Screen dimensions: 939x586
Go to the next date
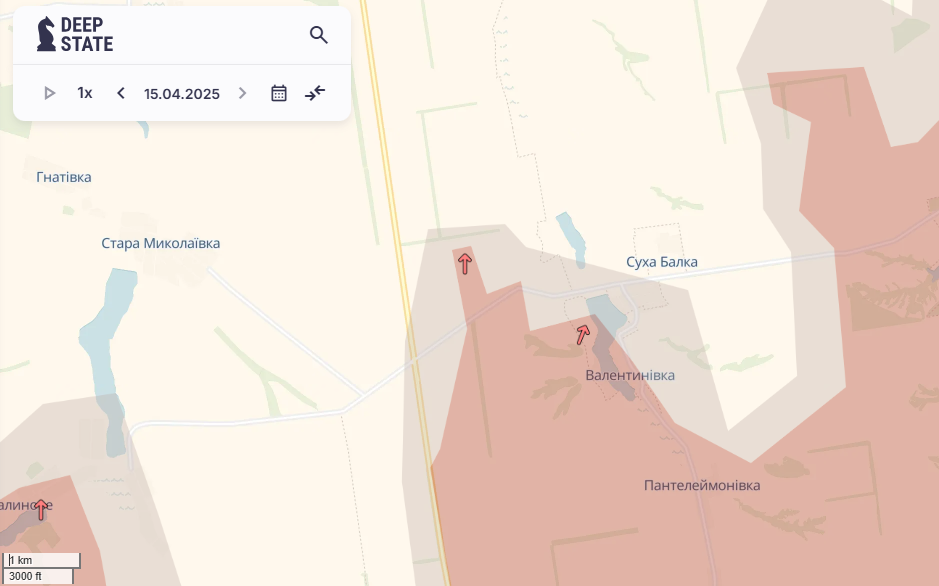(x=242, y=93)
